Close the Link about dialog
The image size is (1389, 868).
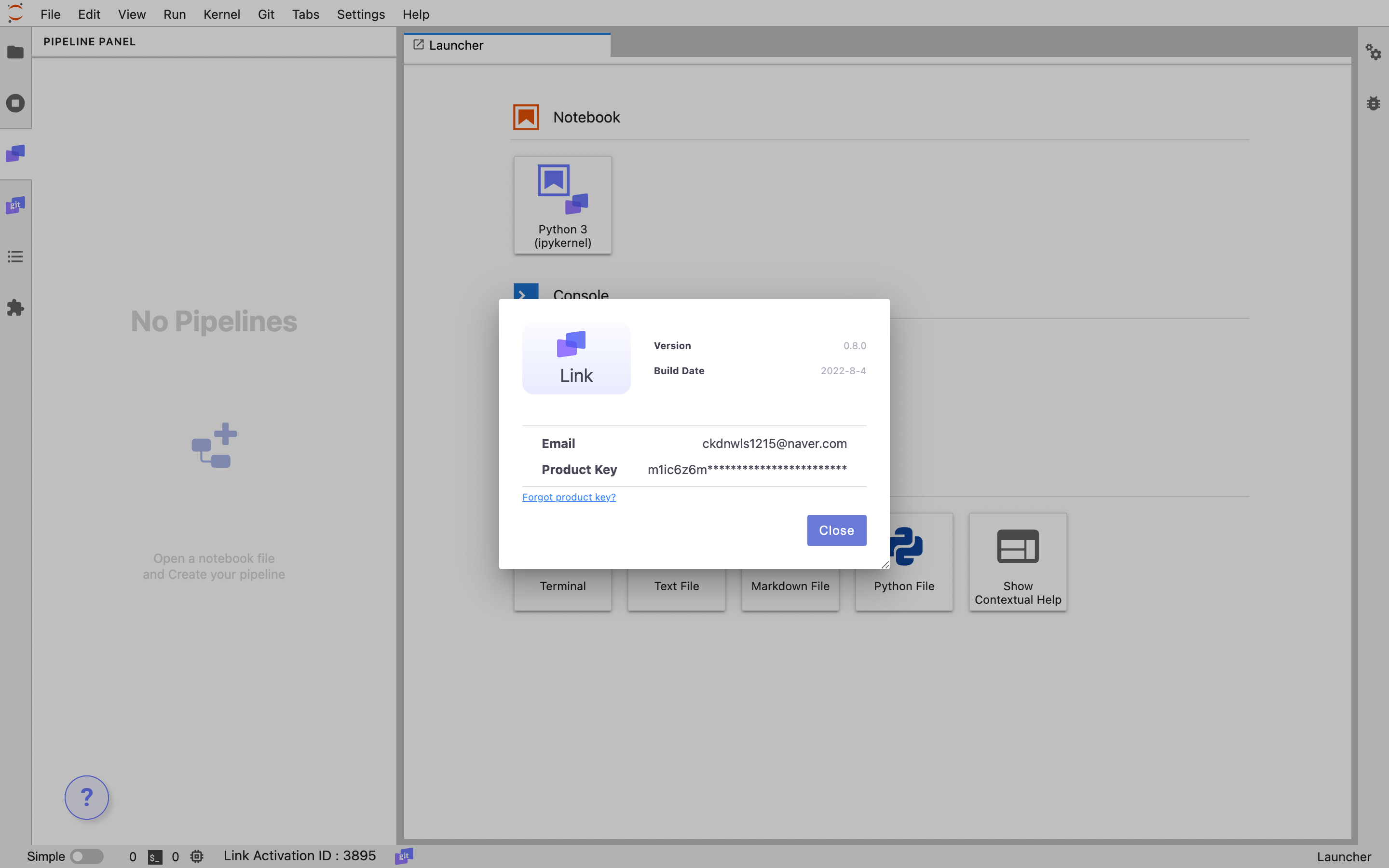(x=836, y=530)
